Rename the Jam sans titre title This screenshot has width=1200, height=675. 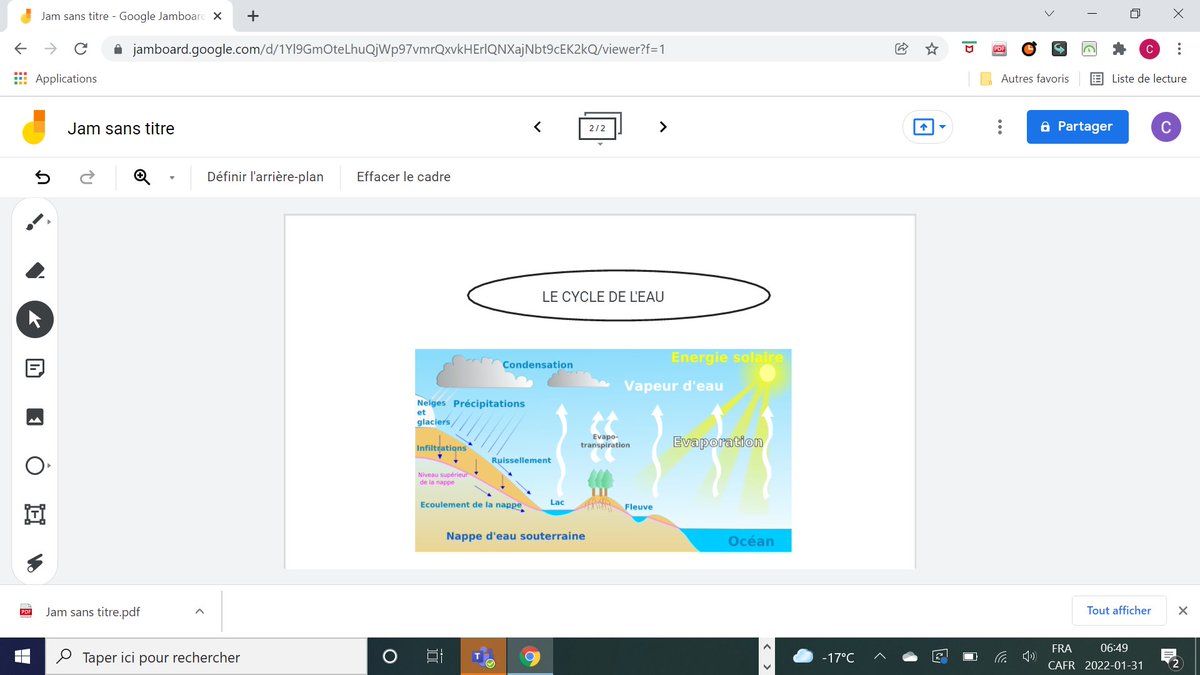[x=121, y=128]
